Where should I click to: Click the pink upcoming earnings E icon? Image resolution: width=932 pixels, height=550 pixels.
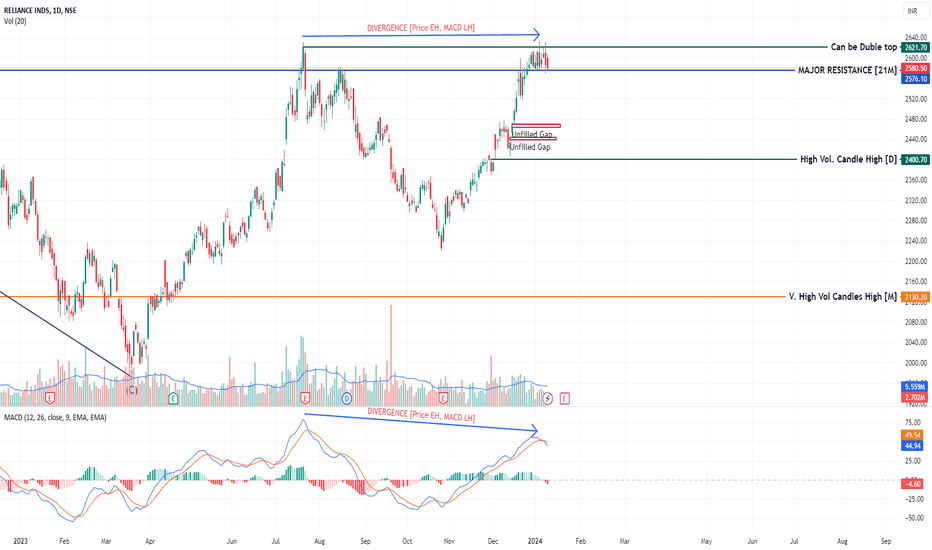point(564,398)
